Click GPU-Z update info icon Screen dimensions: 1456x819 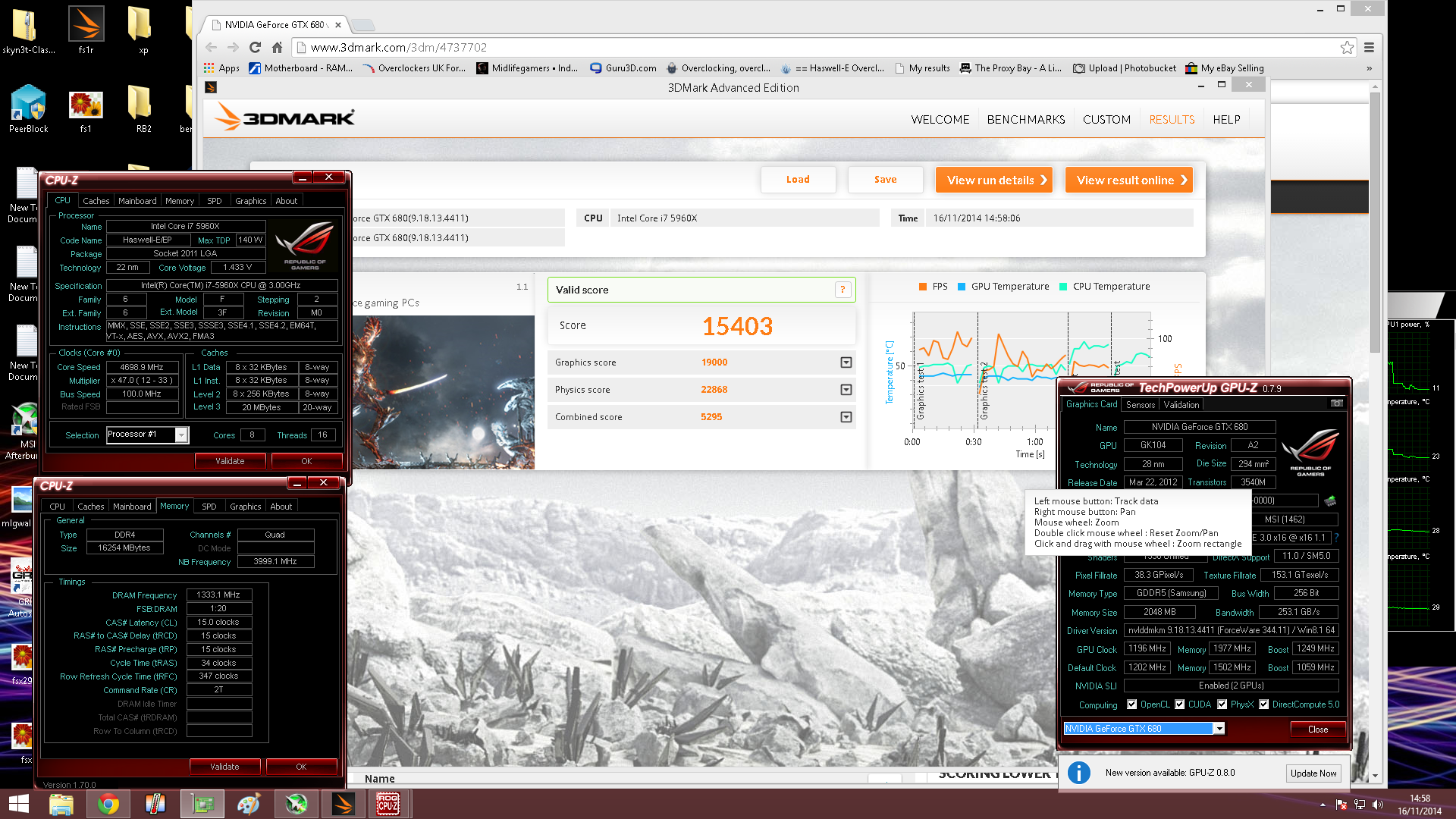pos(1079,773)
